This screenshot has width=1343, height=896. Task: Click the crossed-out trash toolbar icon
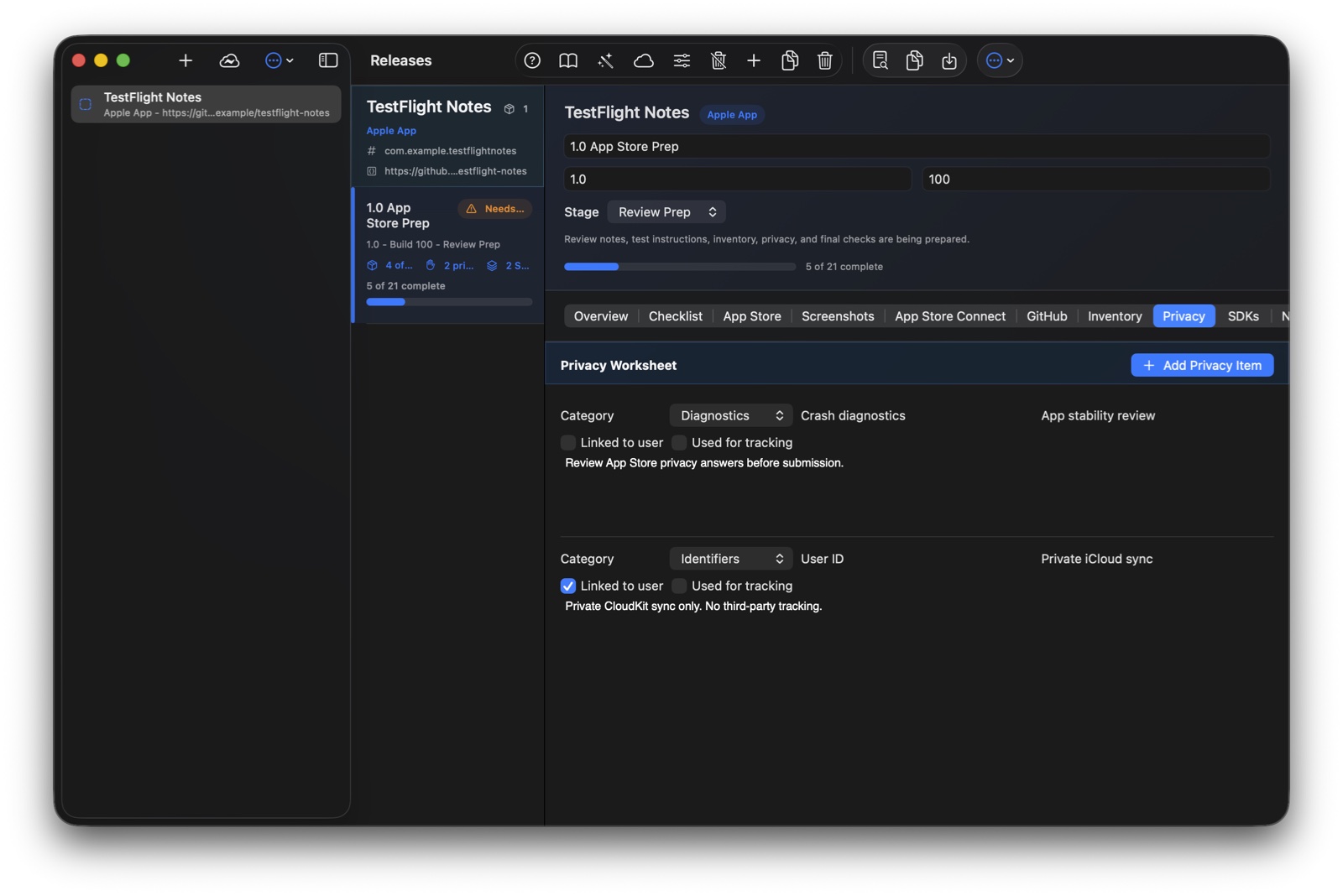(719, 60)
